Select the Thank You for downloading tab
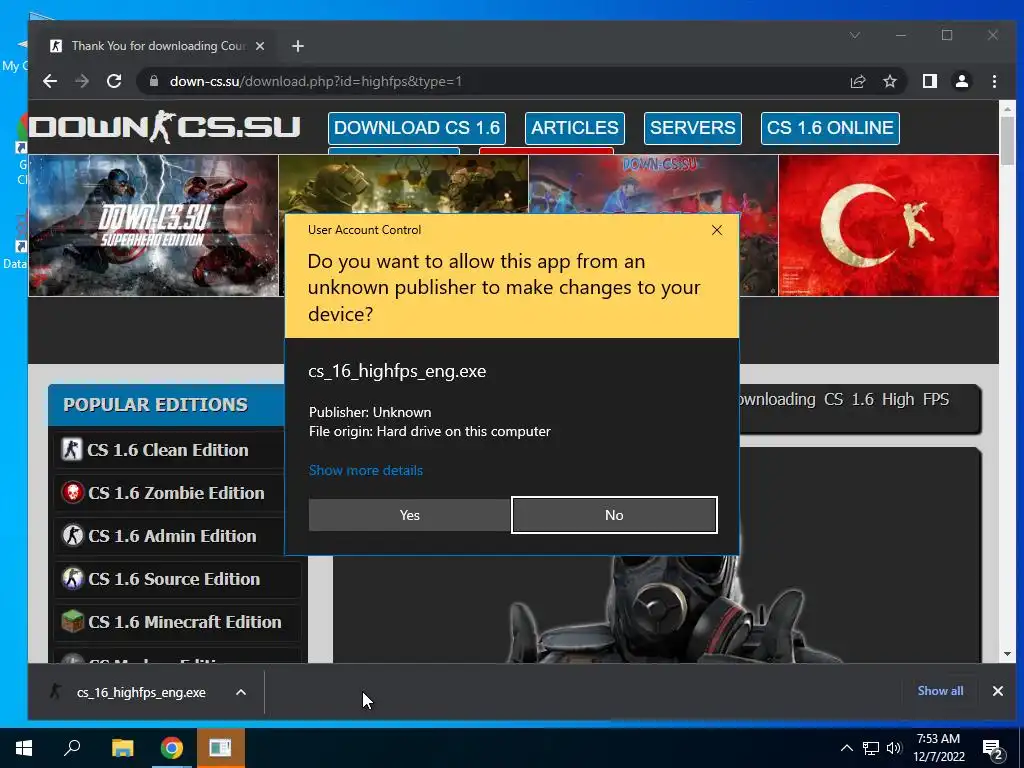Image resolution: width=1024 pixels, height=768 pixels. pos(157,46)
